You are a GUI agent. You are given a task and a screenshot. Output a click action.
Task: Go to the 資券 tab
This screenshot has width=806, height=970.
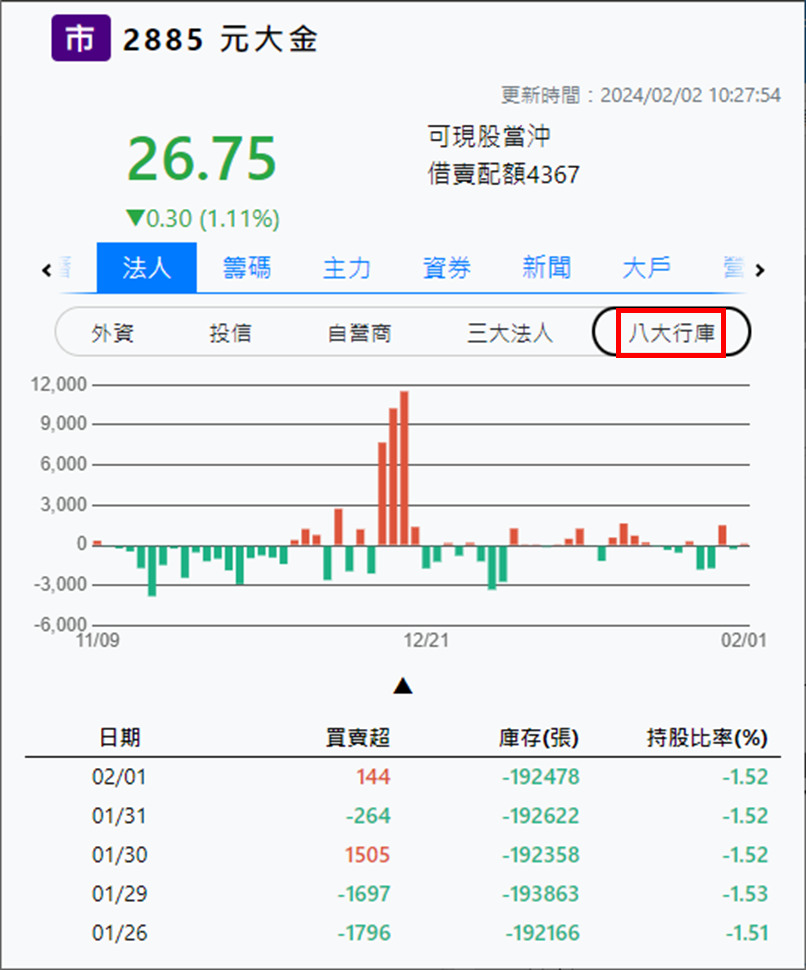click(447, 268)
